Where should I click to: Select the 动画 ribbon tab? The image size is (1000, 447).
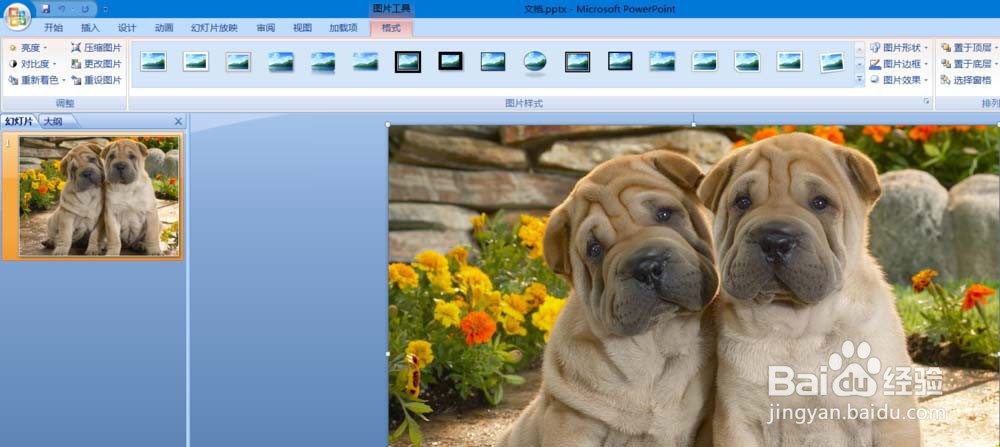[x=164, y=27]
